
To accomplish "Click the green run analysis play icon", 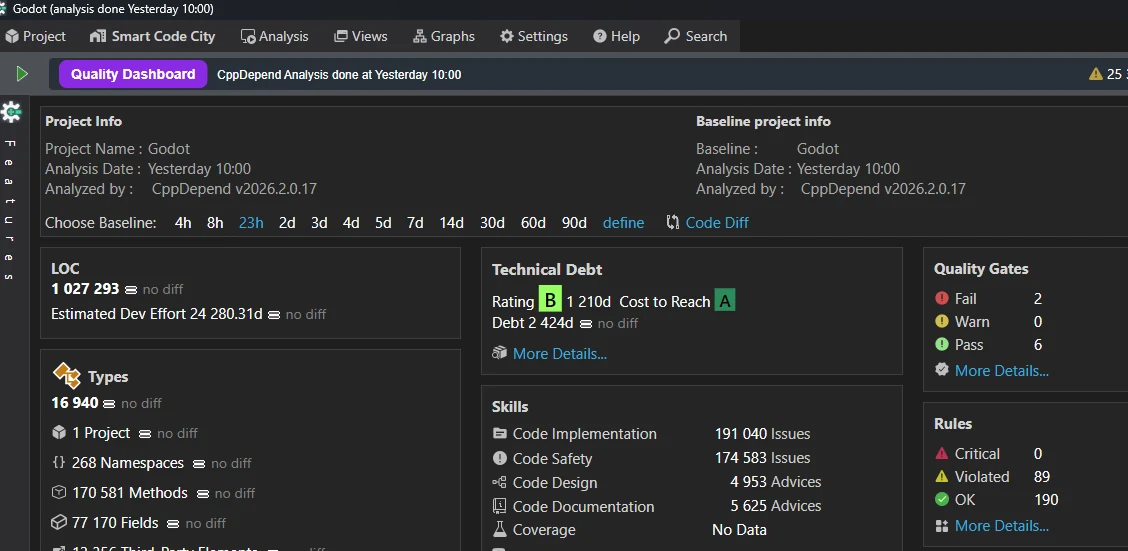I will 22,74.
